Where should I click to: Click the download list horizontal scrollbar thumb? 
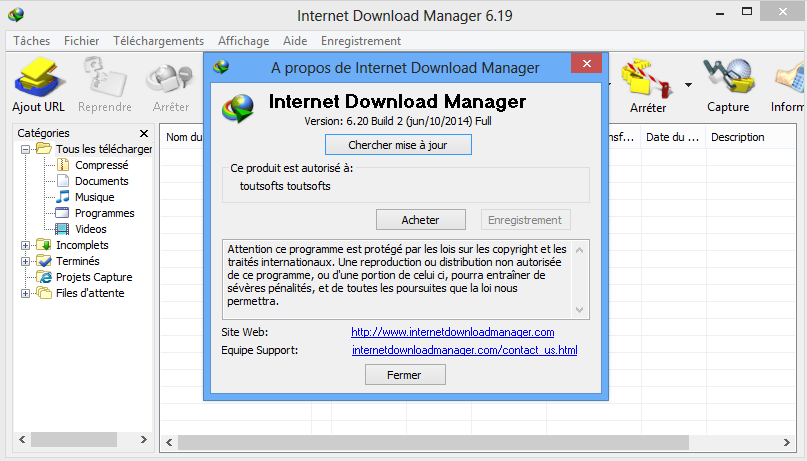(x=433, y=442)
